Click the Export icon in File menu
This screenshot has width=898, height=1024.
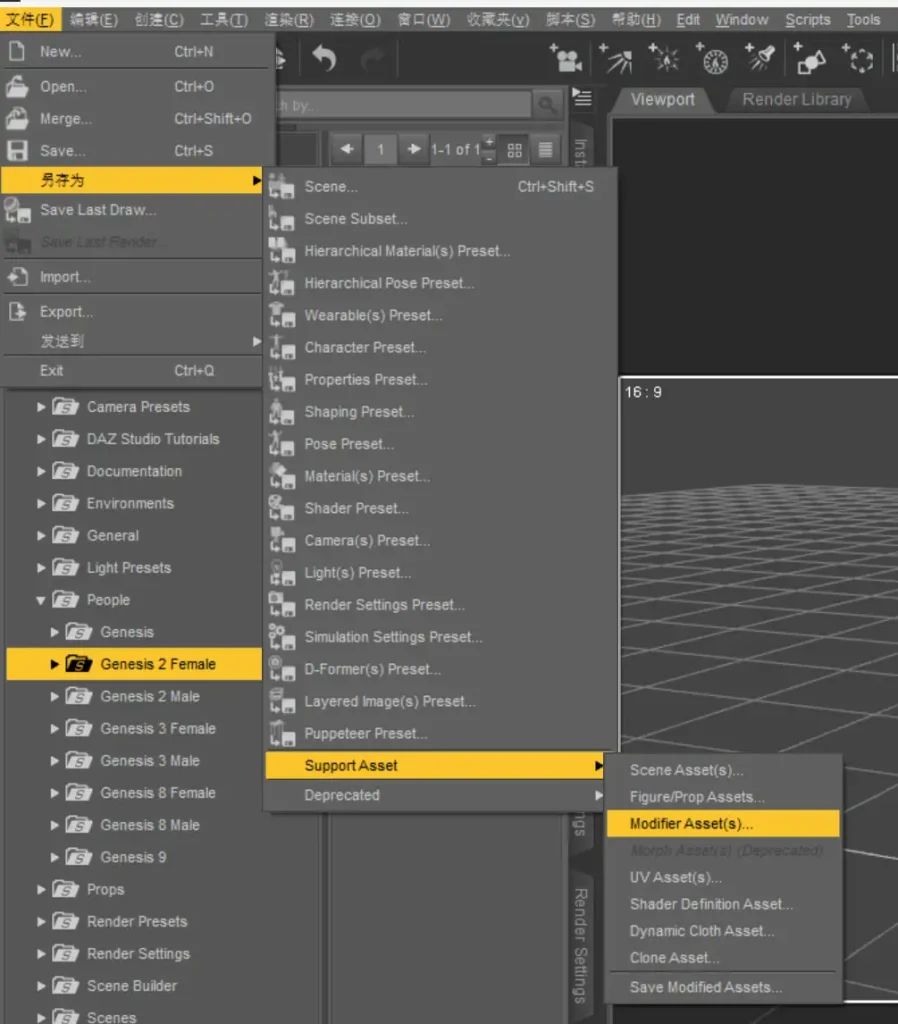click(18, 312)
